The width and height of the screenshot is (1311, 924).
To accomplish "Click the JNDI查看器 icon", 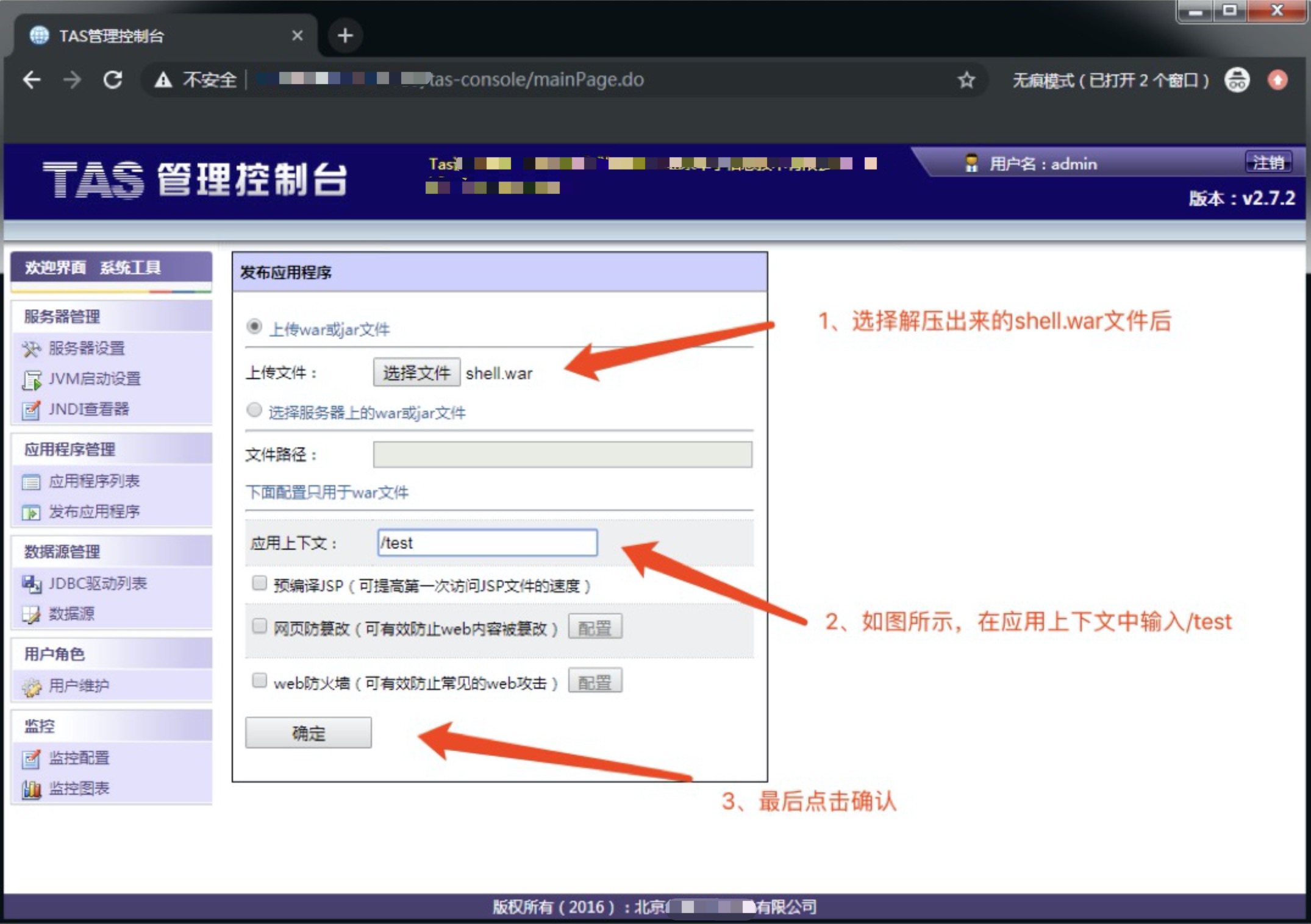I will tap(31, 410).
